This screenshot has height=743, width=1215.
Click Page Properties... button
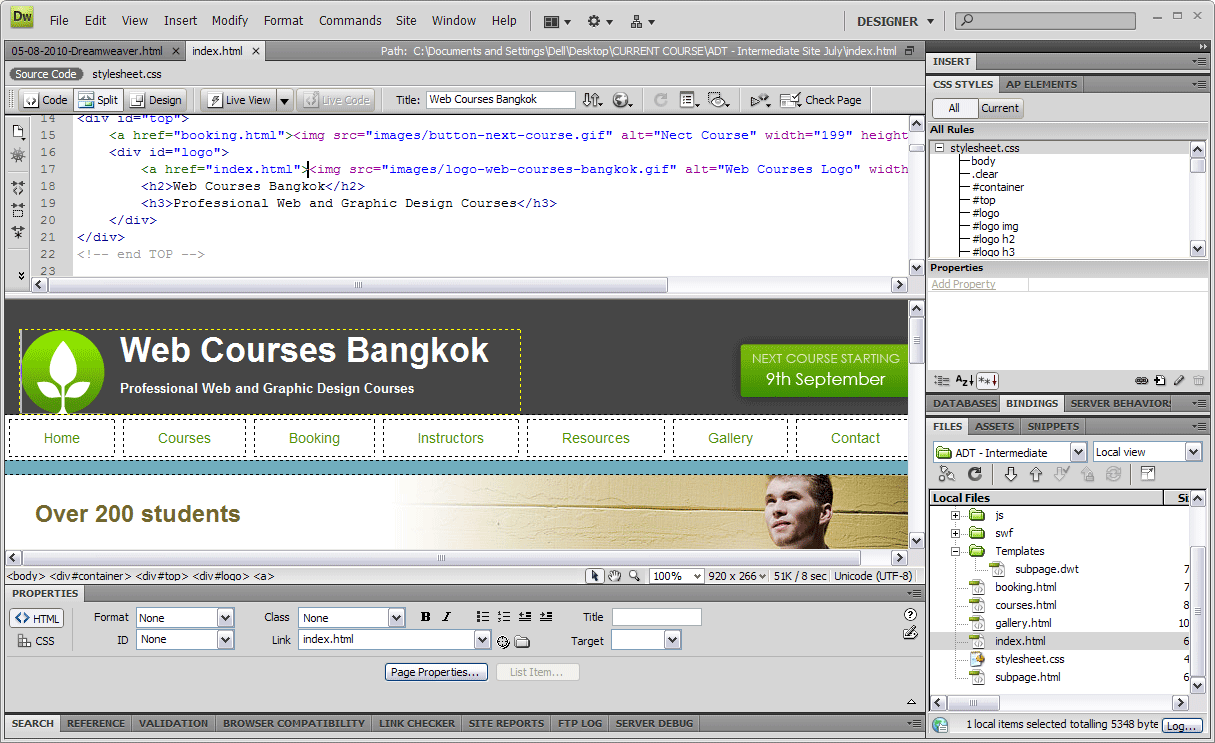[438, 672]
